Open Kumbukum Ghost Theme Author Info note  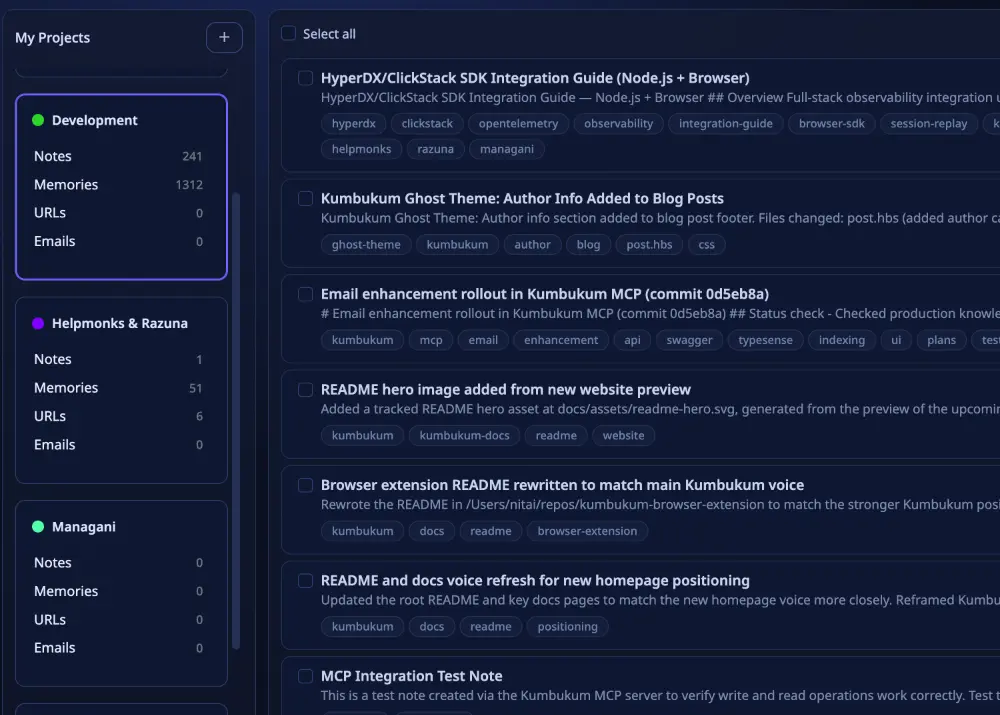coord(522,198)
